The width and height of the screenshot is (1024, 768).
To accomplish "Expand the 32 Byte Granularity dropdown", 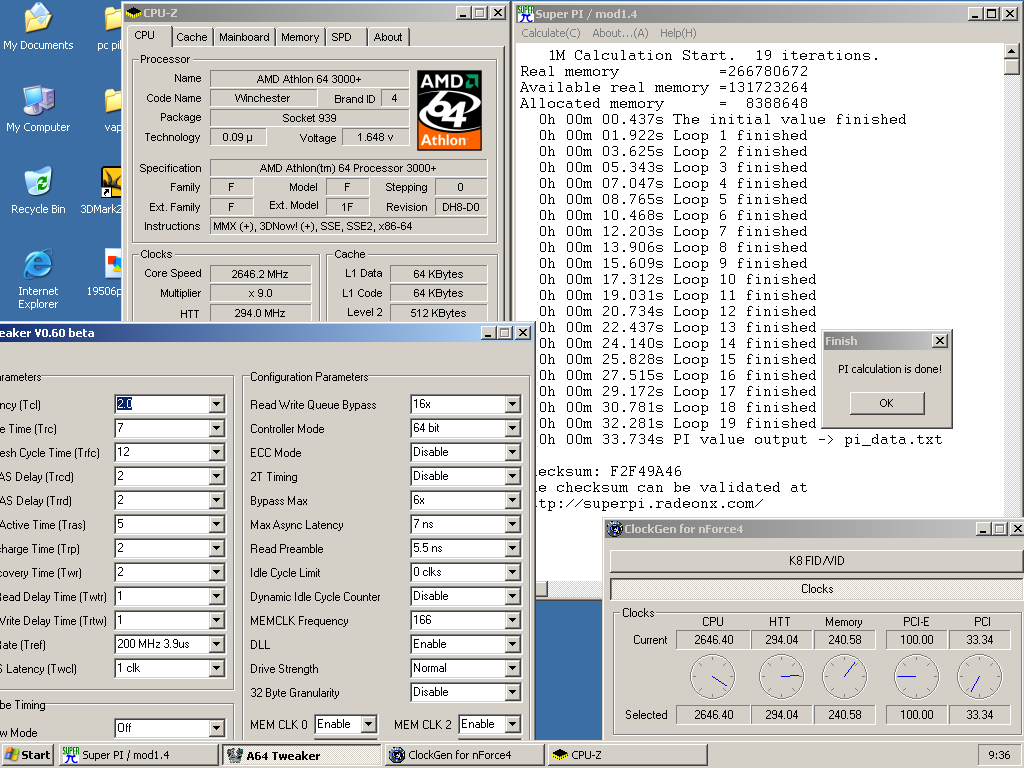I will point(513,692).
